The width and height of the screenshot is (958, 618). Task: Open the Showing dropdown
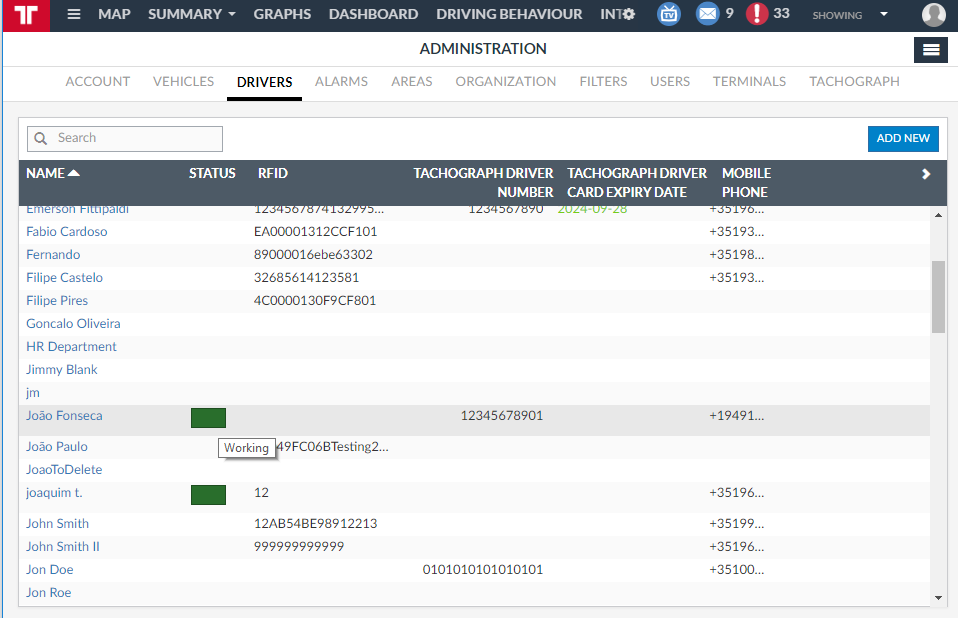tap(849, 15)
